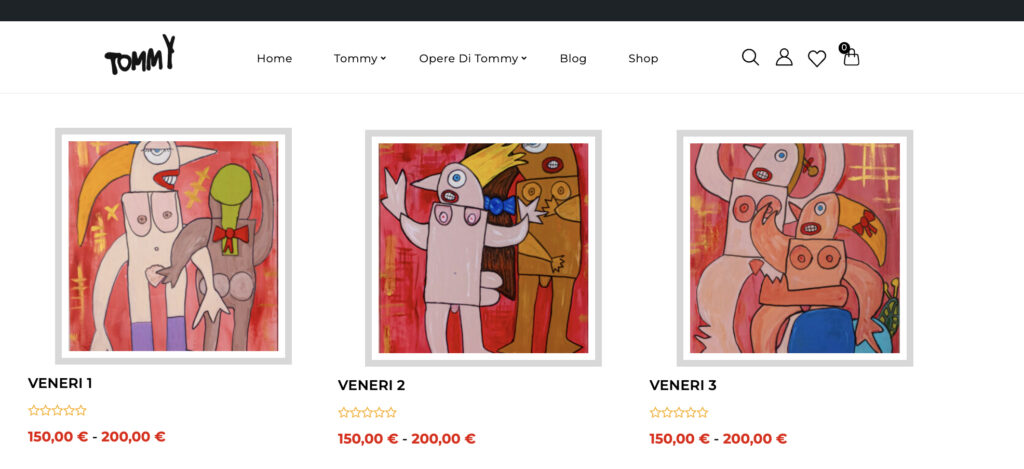Click the star rating under Veneri 1
1024x469 pixels.
coord(57,410)
